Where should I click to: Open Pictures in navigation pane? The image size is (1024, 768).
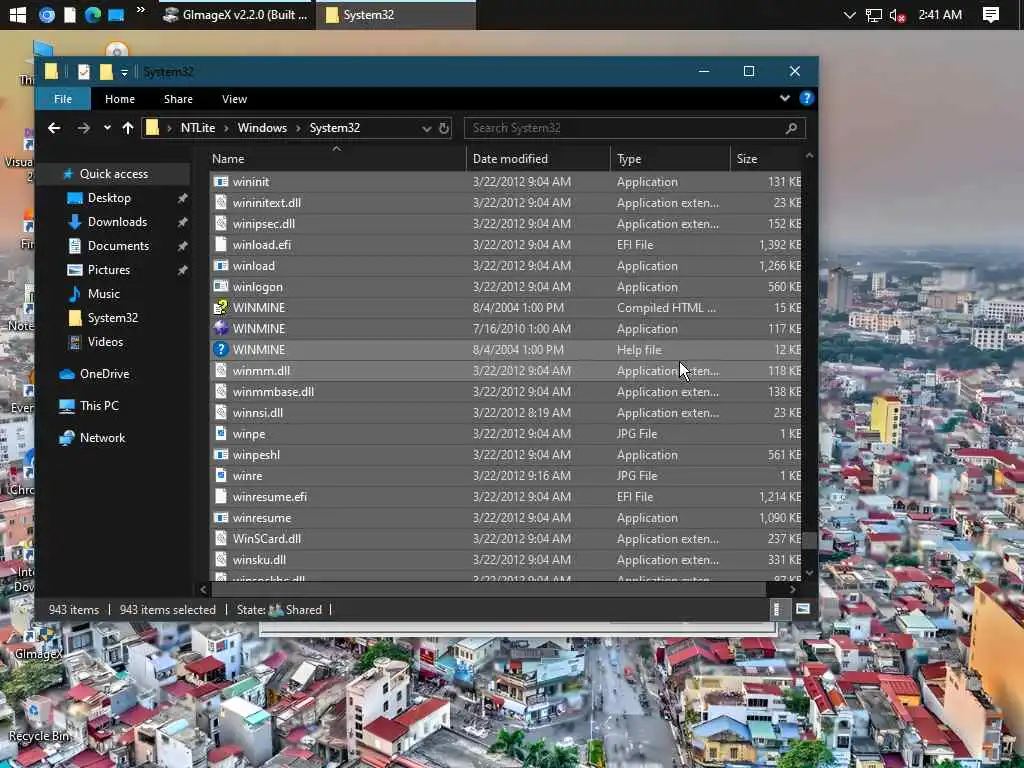108,270
